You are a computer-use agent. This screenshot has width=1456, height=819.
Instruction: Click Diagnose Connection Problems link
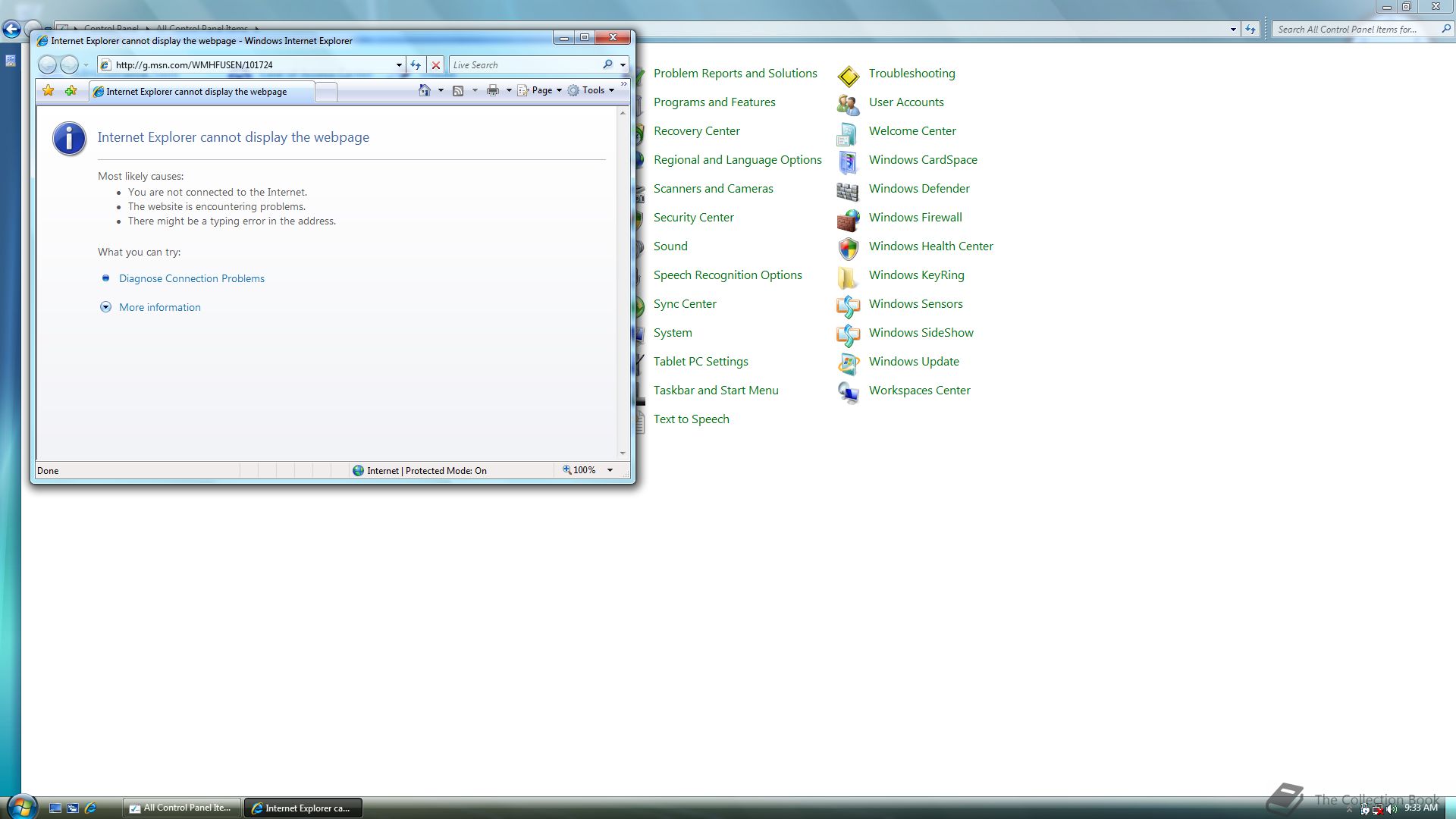click(192, 278)
